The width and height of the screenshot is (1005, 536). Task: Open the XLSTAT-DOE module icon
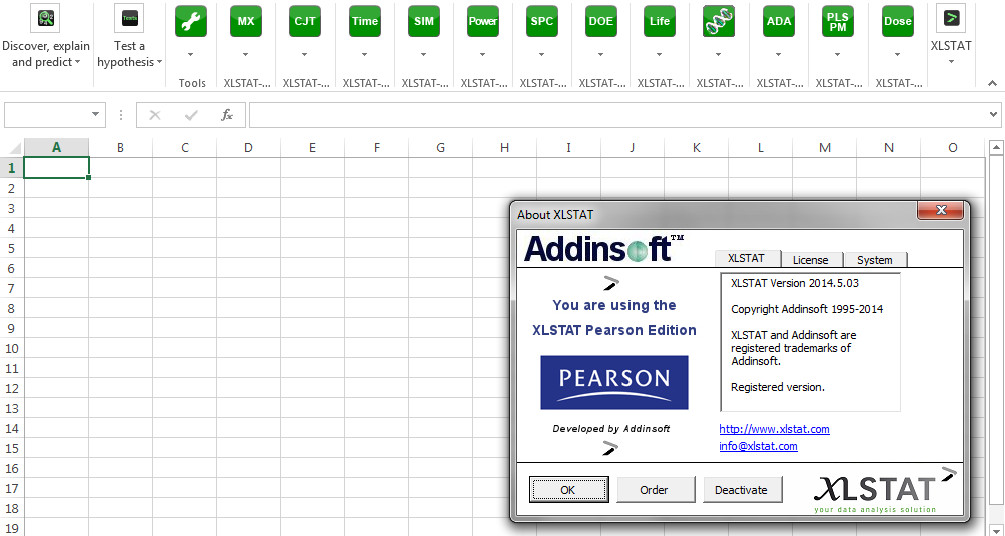pos(601,21)
